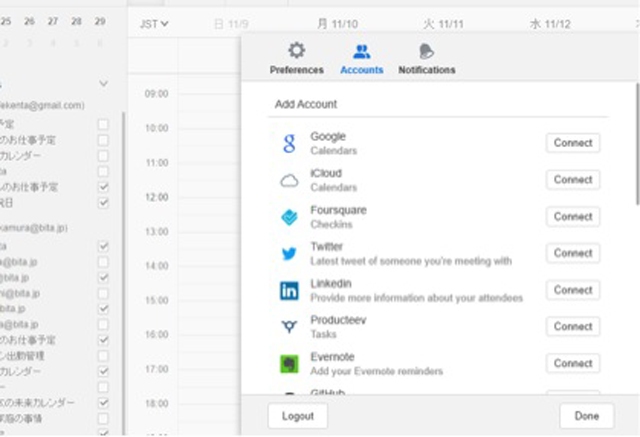The height and width of the screenshot is (437, 640).
Task: Click the Logout button
Action: [x=298, y=416]
